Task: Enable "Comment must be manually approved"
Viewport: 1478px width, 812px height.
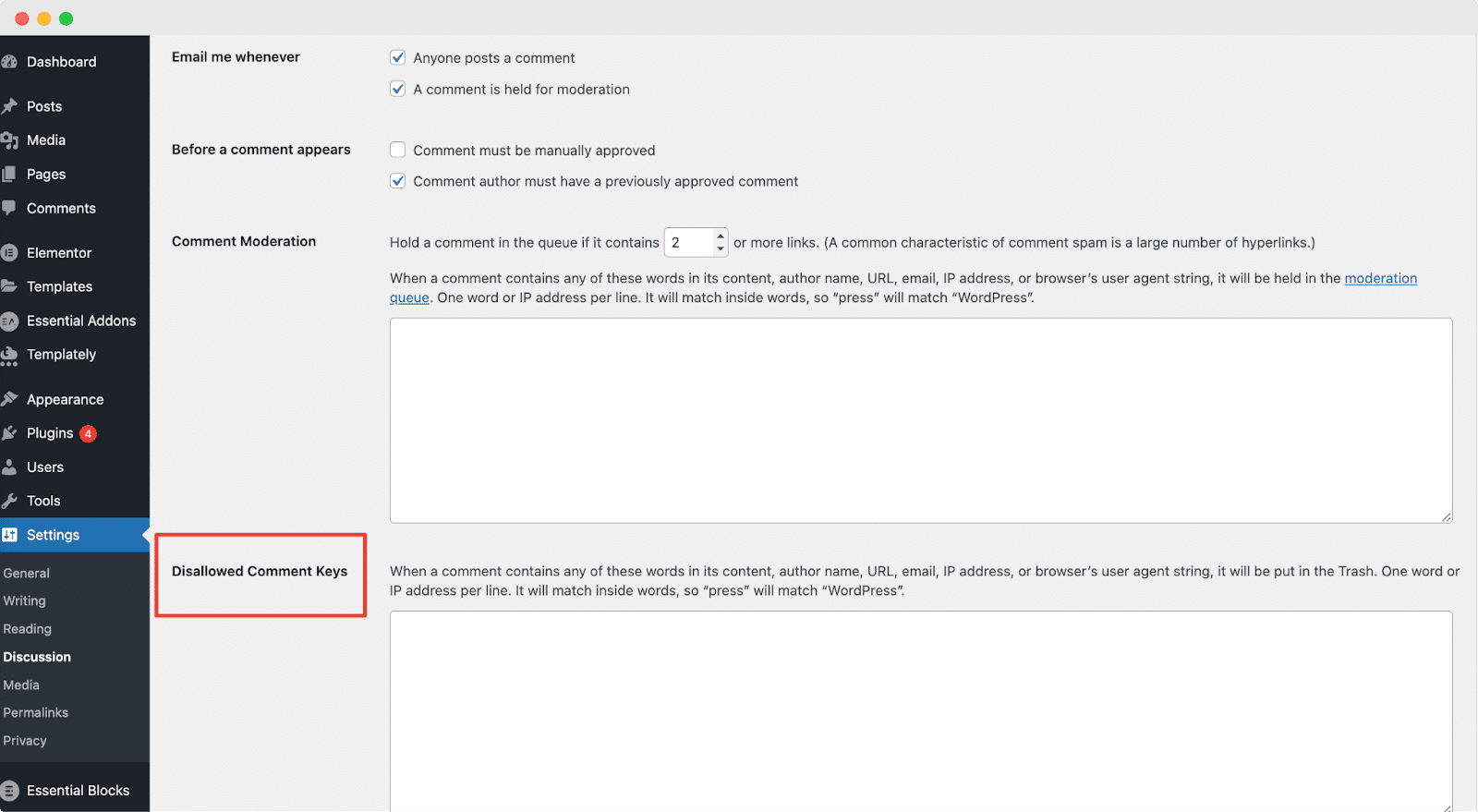Action: 398,150
